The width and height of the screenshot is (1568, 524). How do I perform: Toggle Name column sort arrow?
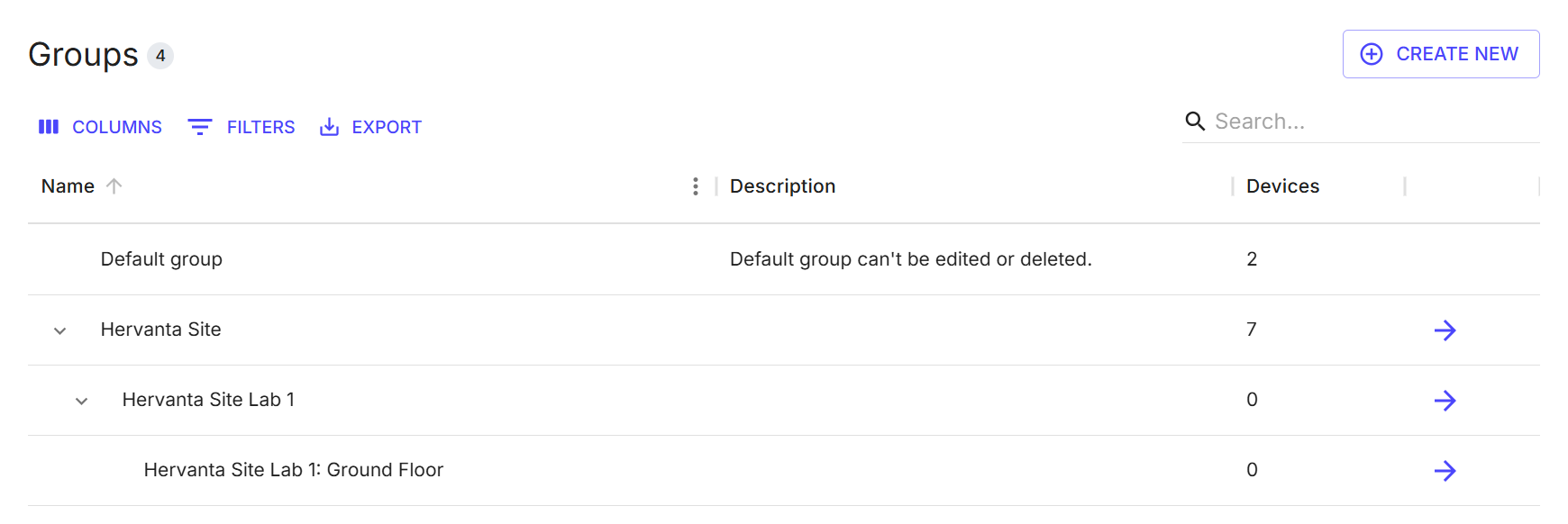click(x=114, y=186)
